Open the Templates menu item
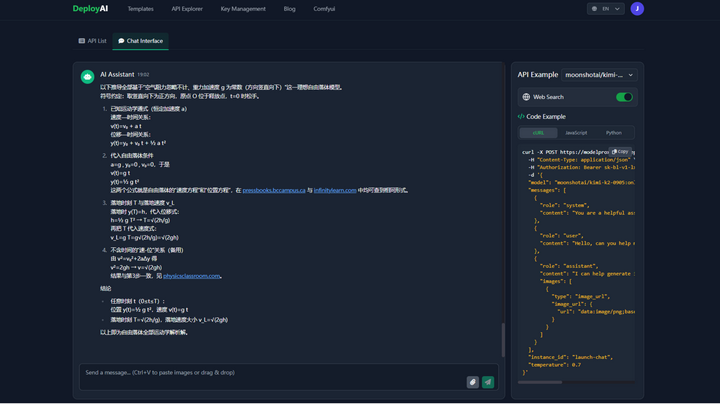 (141, 9)
